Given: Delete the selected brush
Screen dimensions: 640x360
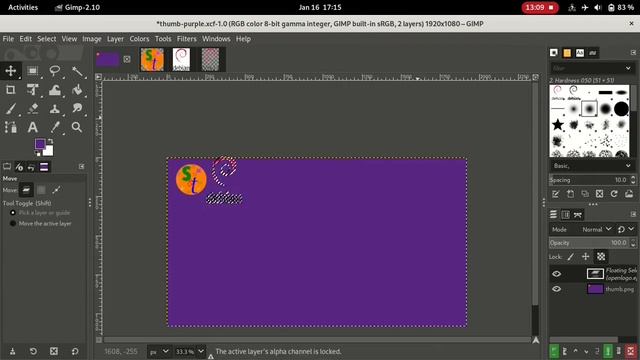Looking at the screenshot, I should click(x=599, y=194).
